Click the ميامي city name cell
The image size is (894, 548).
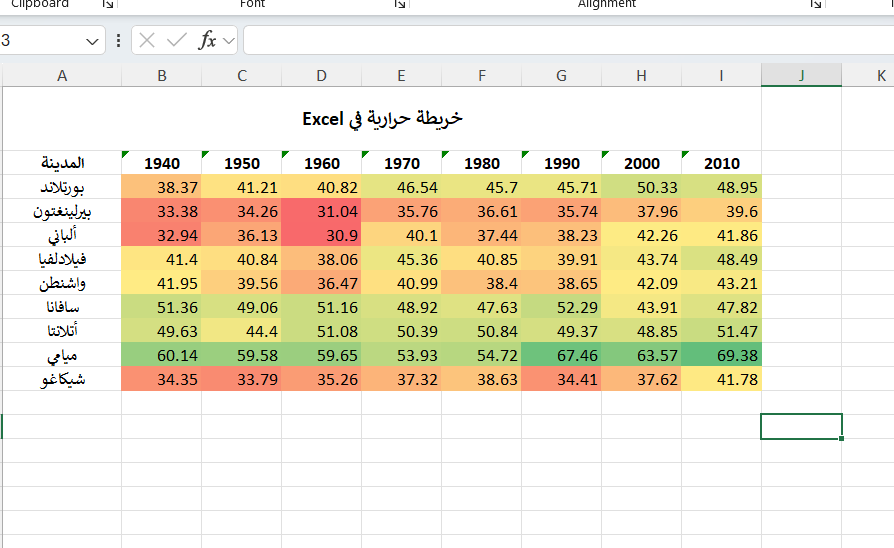click(x=62, y=355)
